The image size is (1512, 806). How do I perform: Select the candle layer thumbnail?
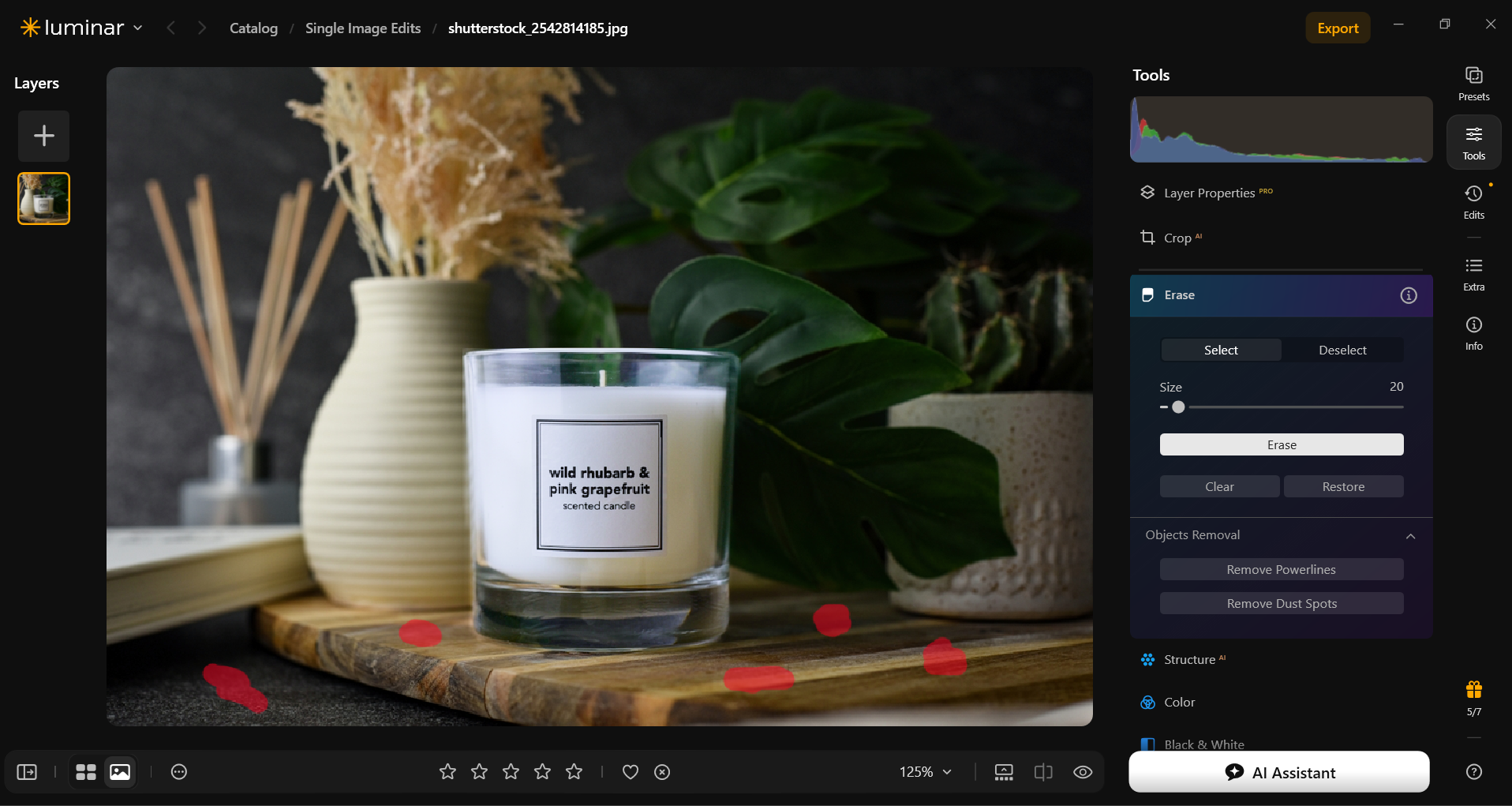tap(43, 199)
